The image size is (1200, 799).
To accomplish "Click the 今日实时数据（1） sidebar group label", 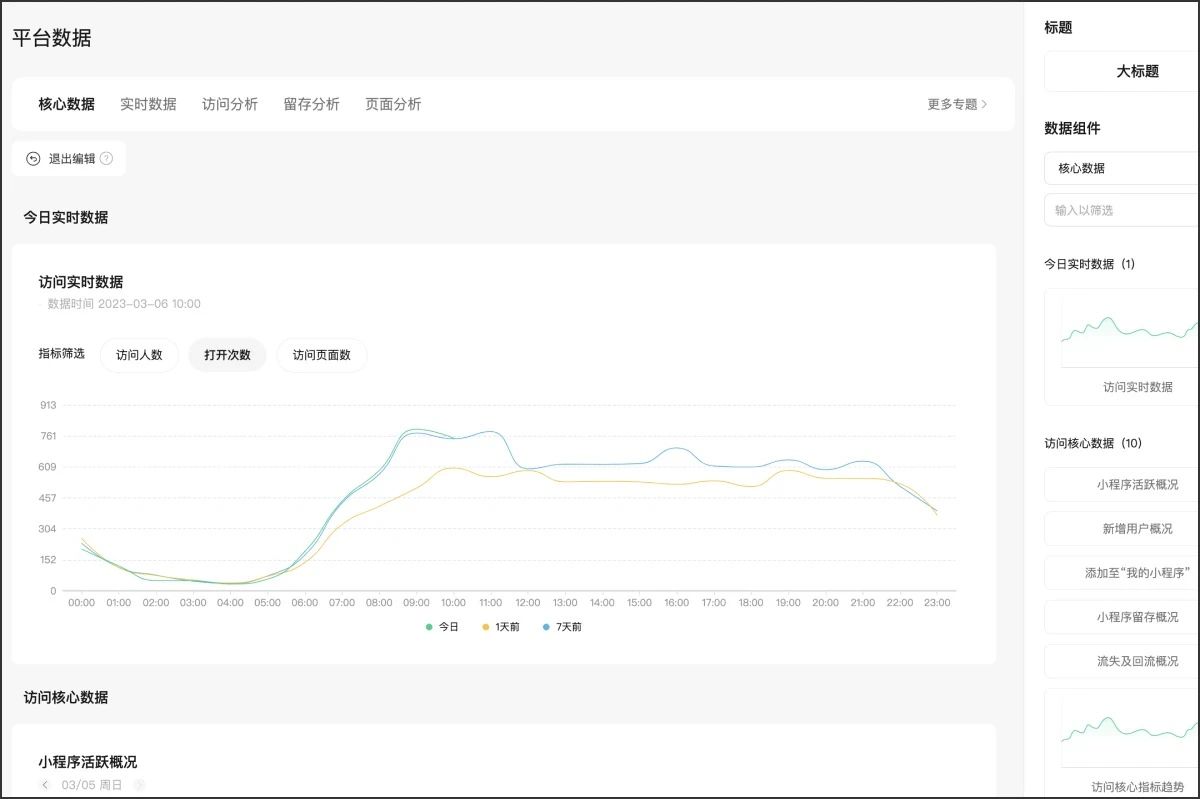I will (1090, 264).
